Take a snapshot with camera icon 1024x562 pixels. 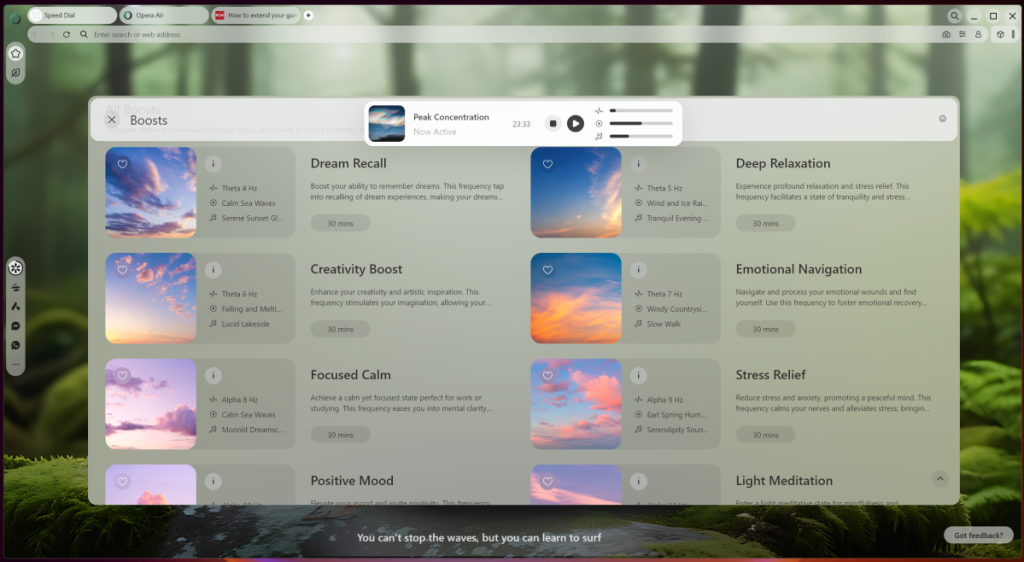coord(946,35)
